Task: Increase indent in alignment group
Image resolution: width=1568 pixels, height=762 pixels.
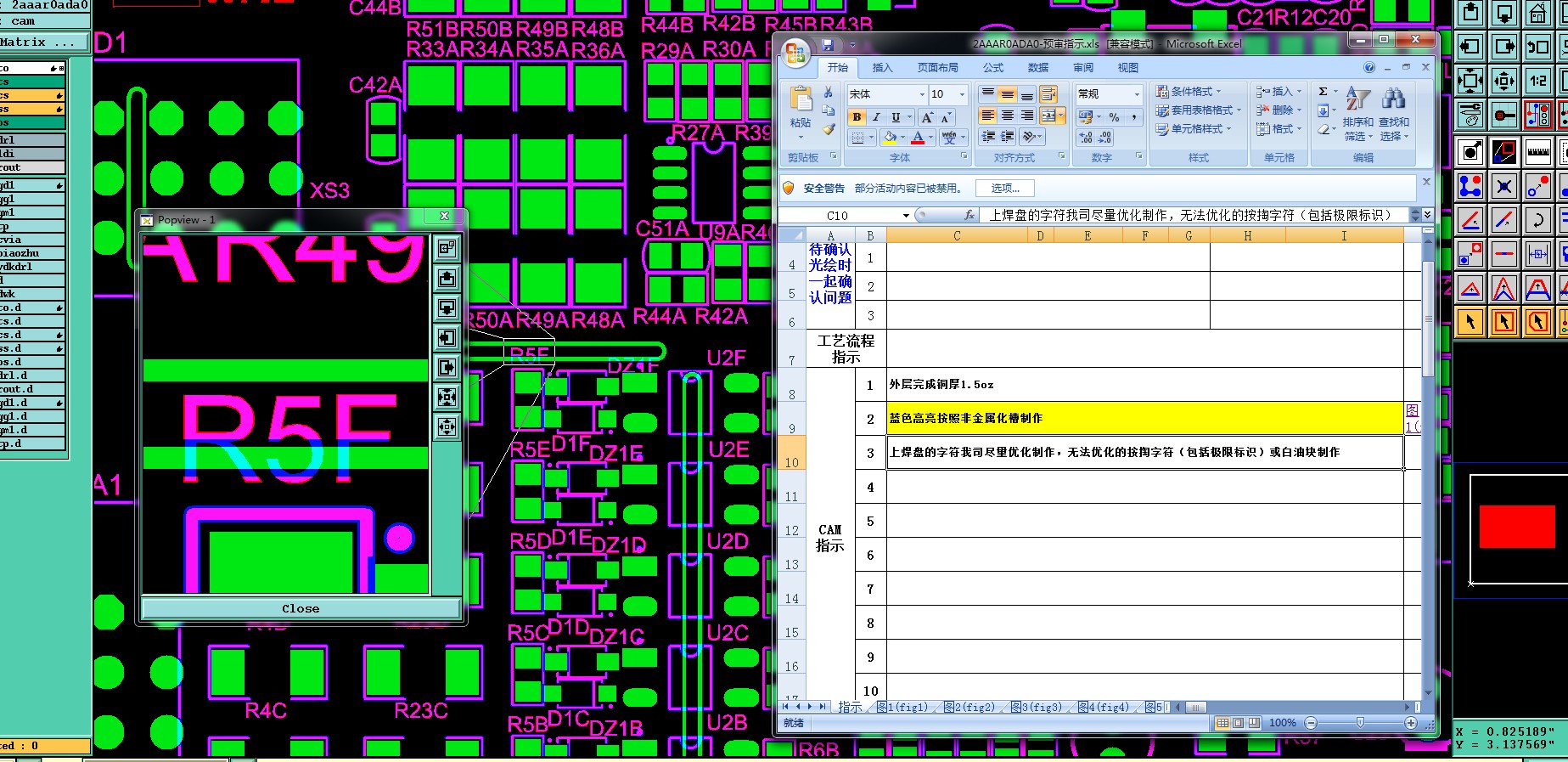Action: 1008,136
